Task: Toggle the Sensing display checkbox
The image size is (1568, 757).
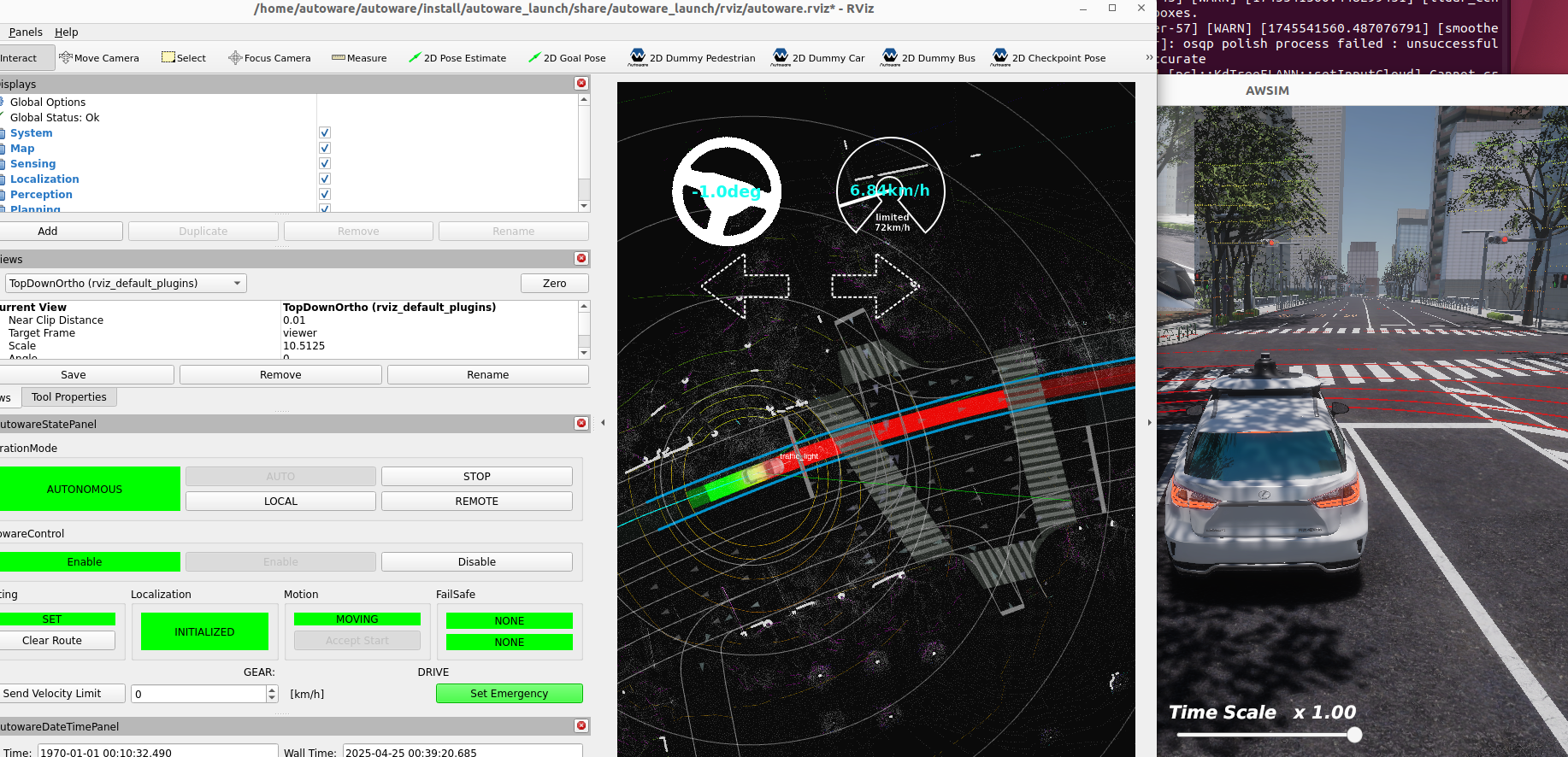Action: pyautogui.click(x=325, y=163)
